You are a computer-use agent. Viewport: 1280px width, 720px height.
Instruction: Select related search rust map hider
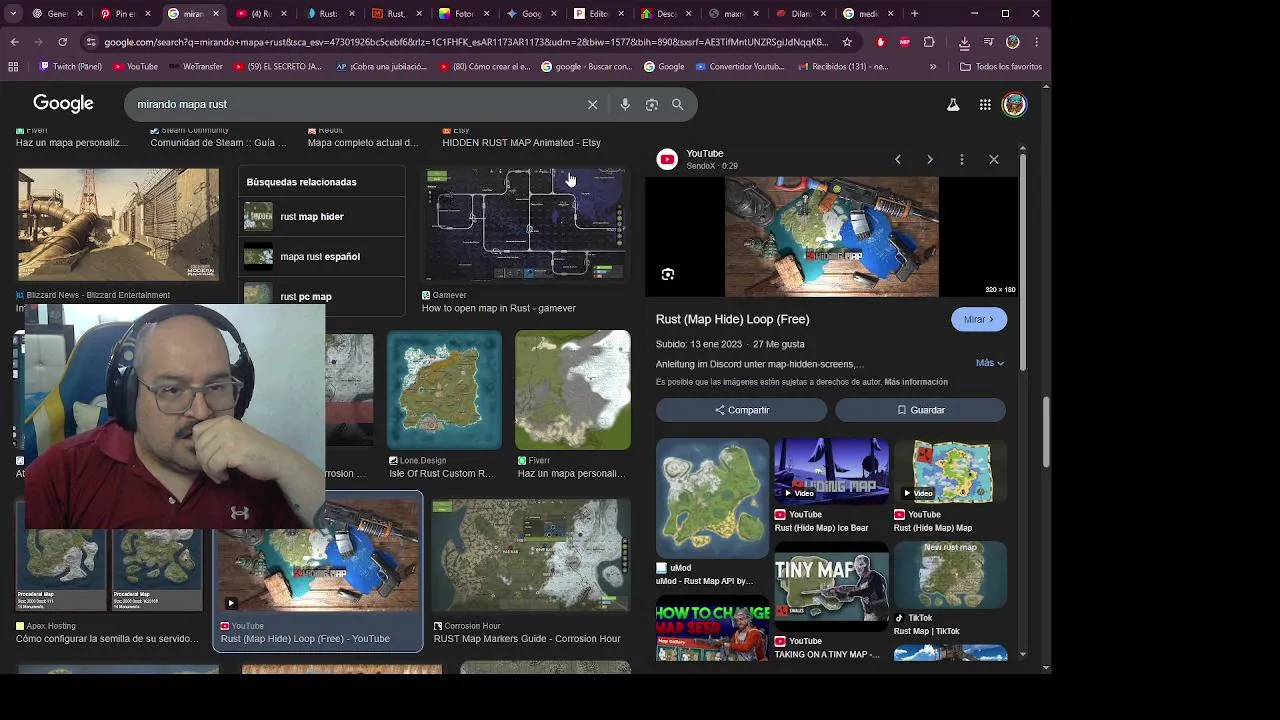322,216
